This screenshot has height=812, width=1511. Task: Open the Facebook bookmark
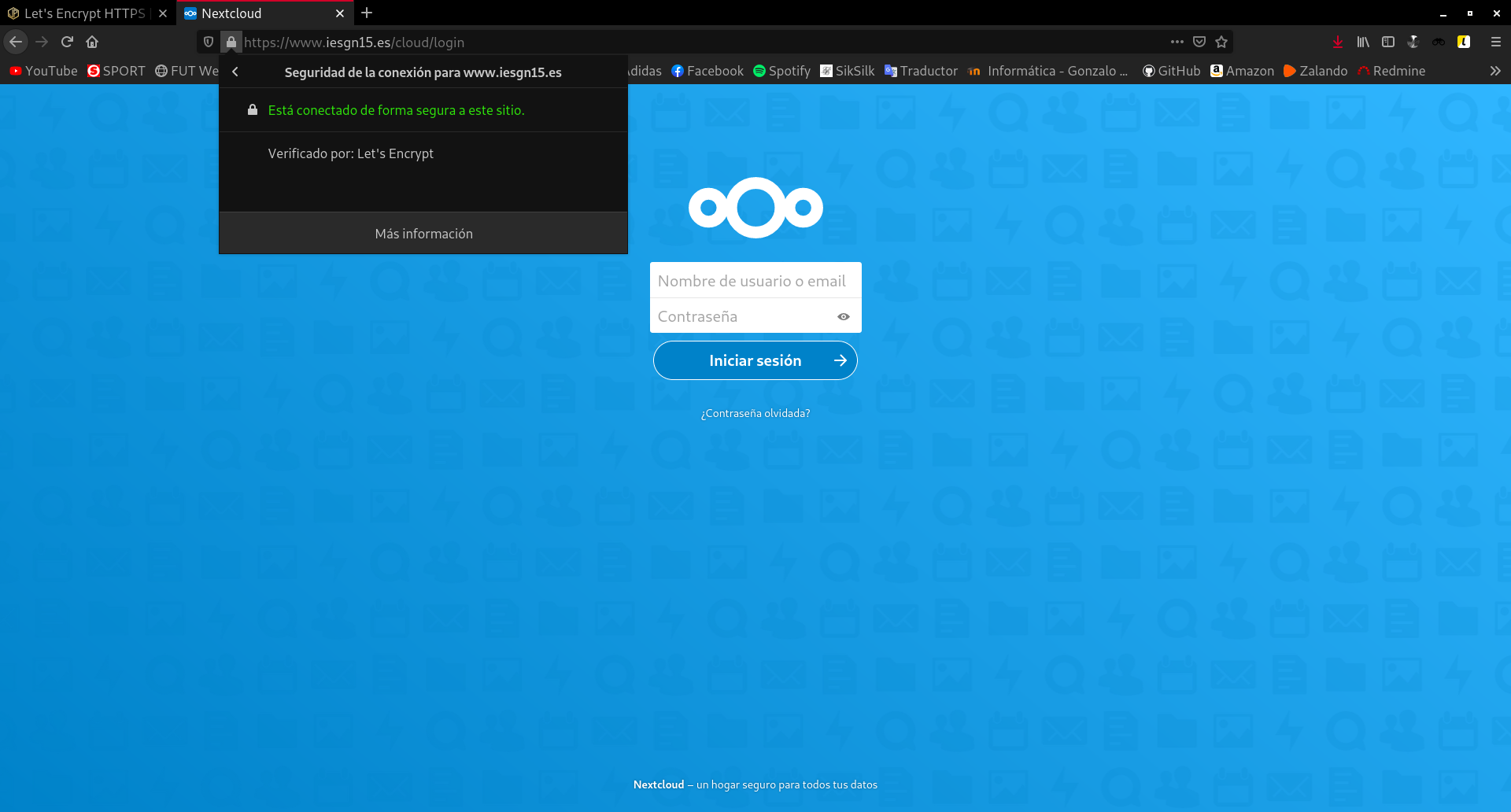pos(707,71)
